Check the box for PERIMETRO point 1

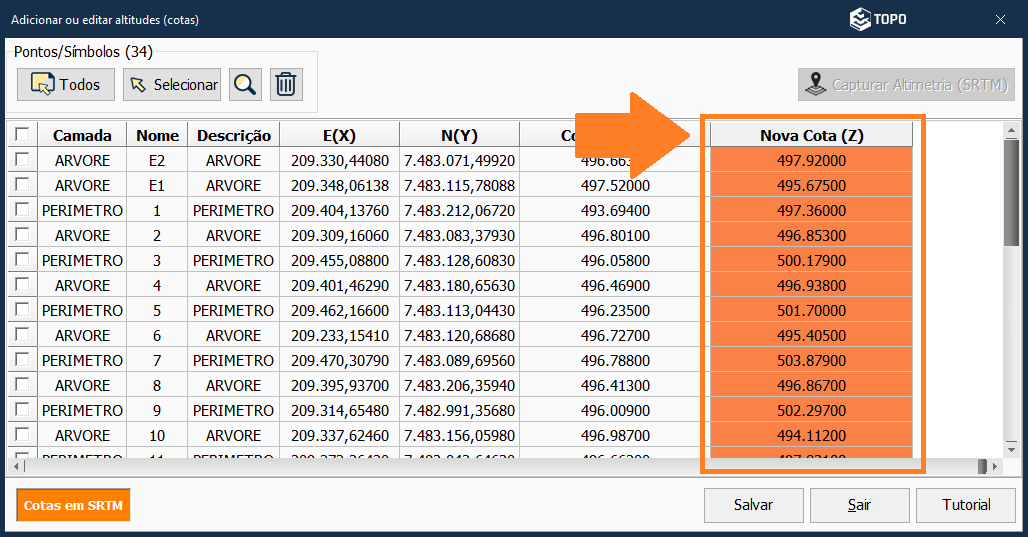pyautogui.click(x=21, y=210)
